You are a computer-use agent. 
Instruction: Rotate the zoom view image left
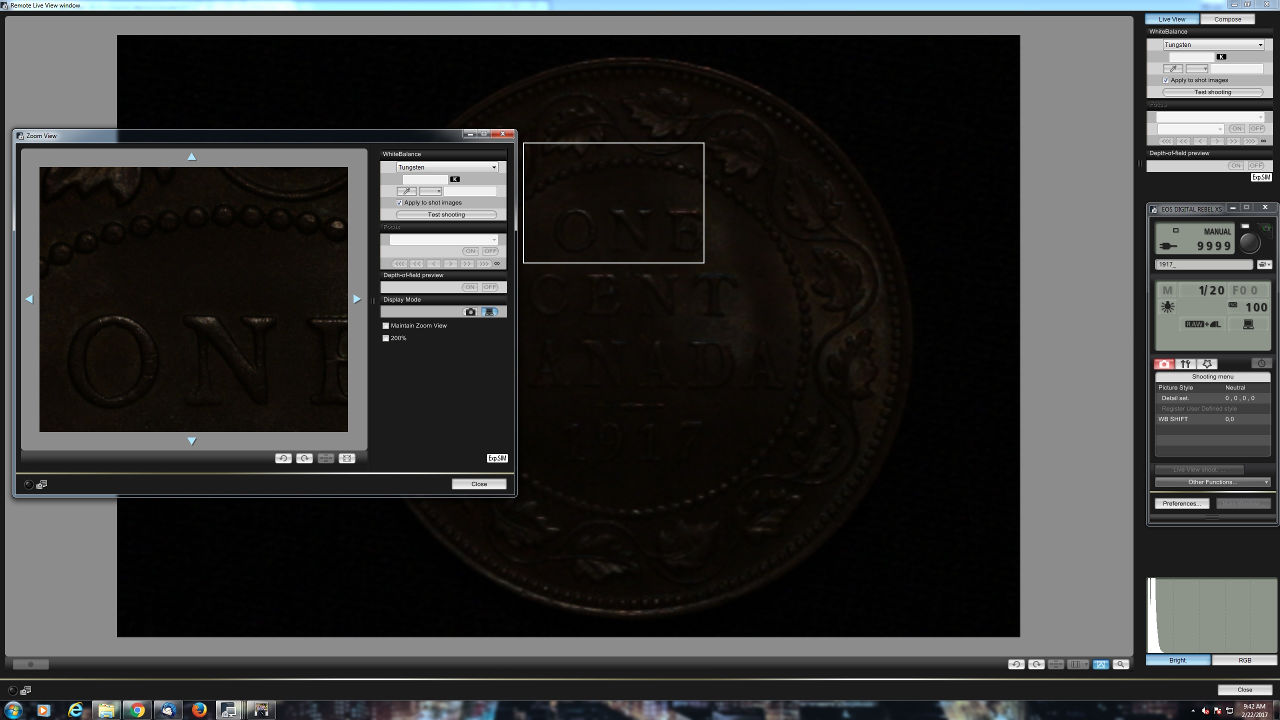click(283, 458)
